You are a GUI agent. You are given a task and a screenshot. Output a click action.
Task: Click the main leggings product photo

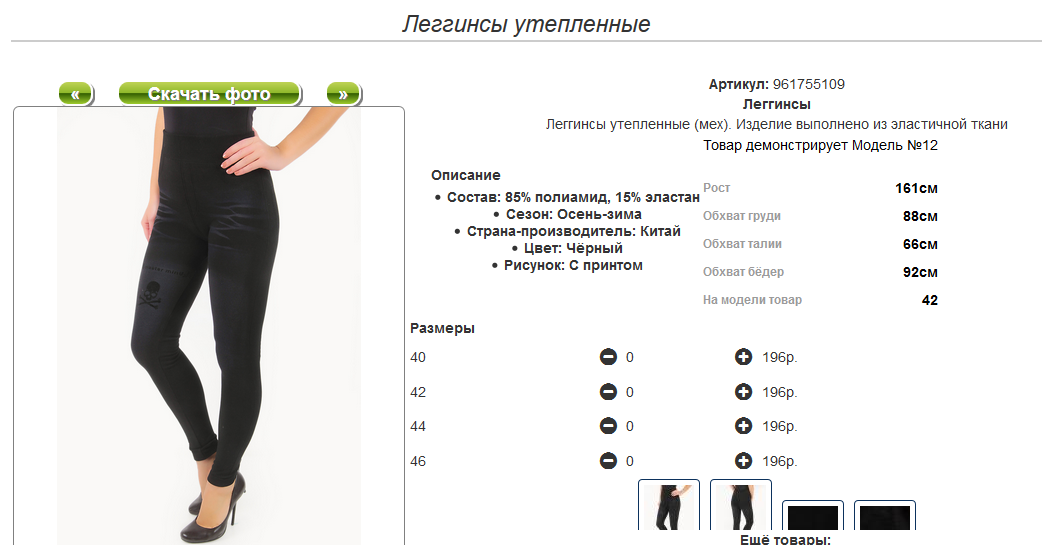coord(208,326)
